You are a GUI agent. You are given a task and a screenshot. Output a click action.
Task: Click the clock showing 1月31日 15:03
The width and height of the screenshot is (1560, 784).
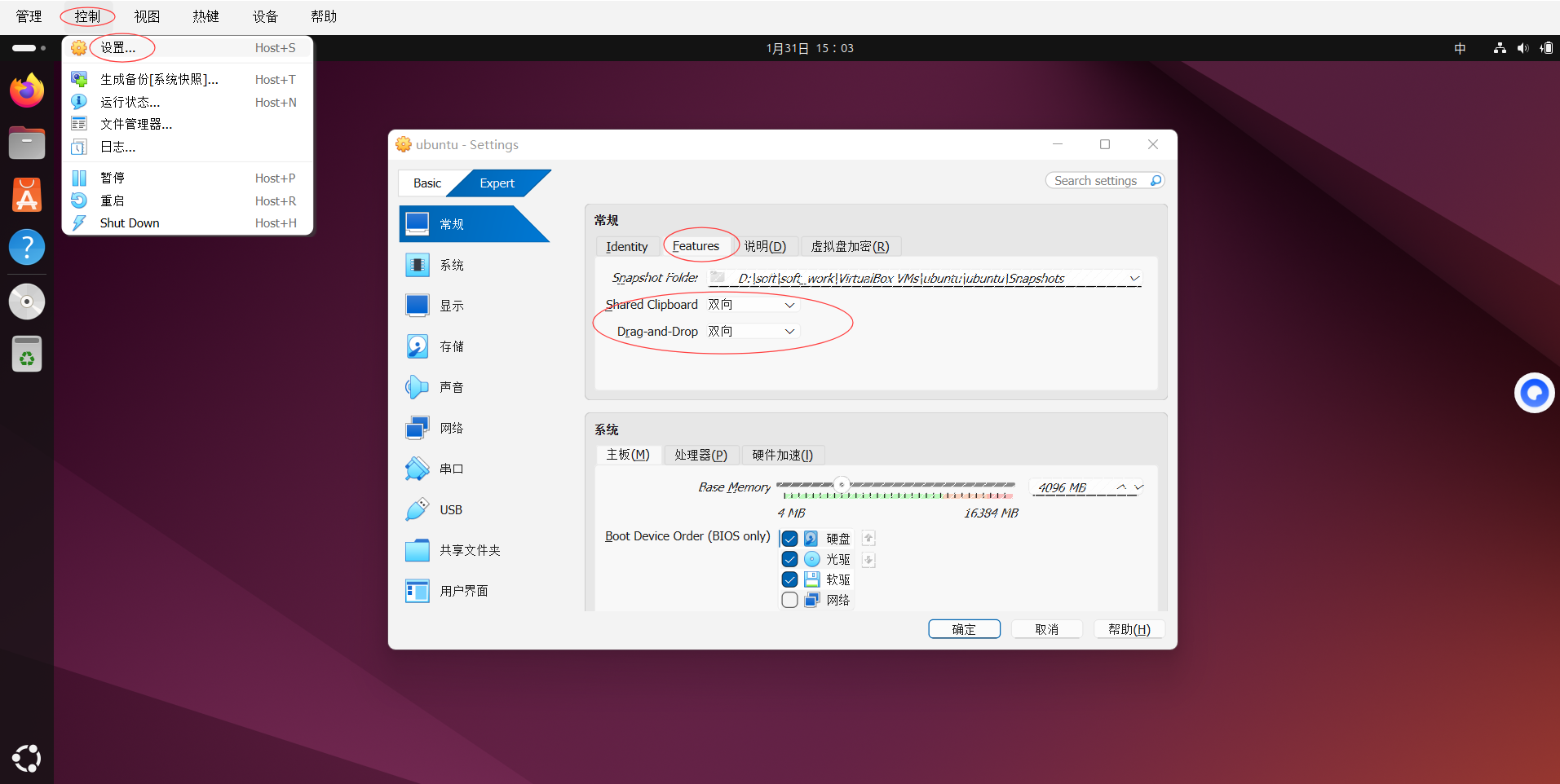810,48
